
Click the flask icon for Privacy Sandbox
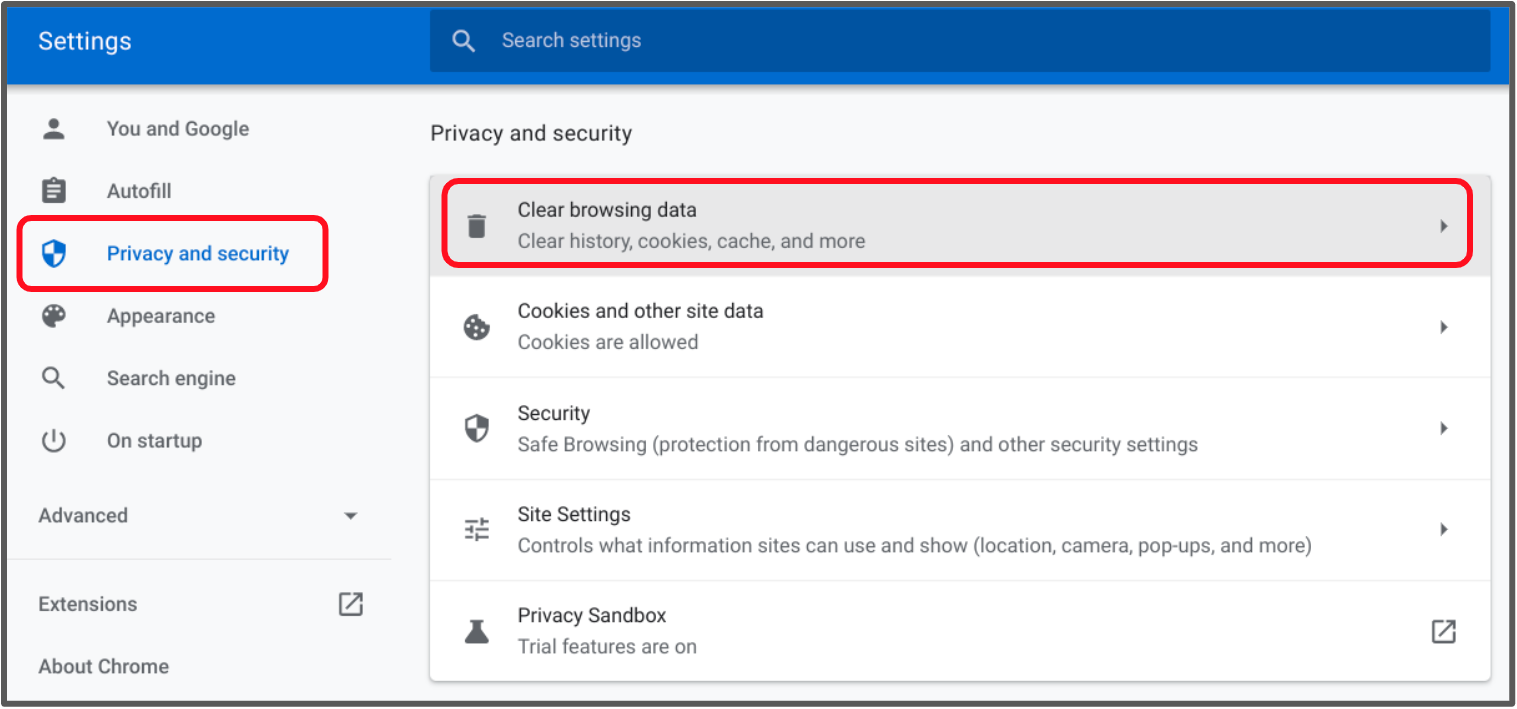477,631
